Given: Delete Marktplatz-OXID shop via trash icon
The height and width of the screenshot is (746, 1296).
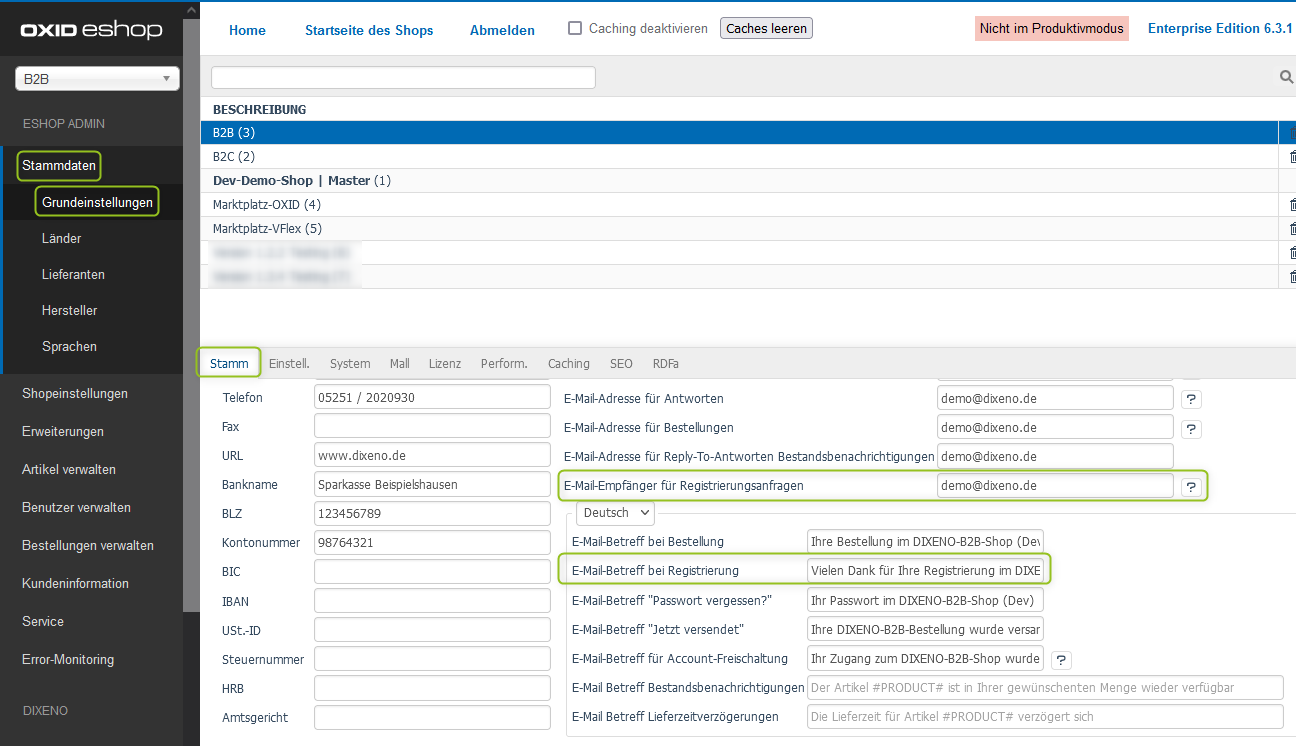Looking at the screenshot, I should (1291, 205).
